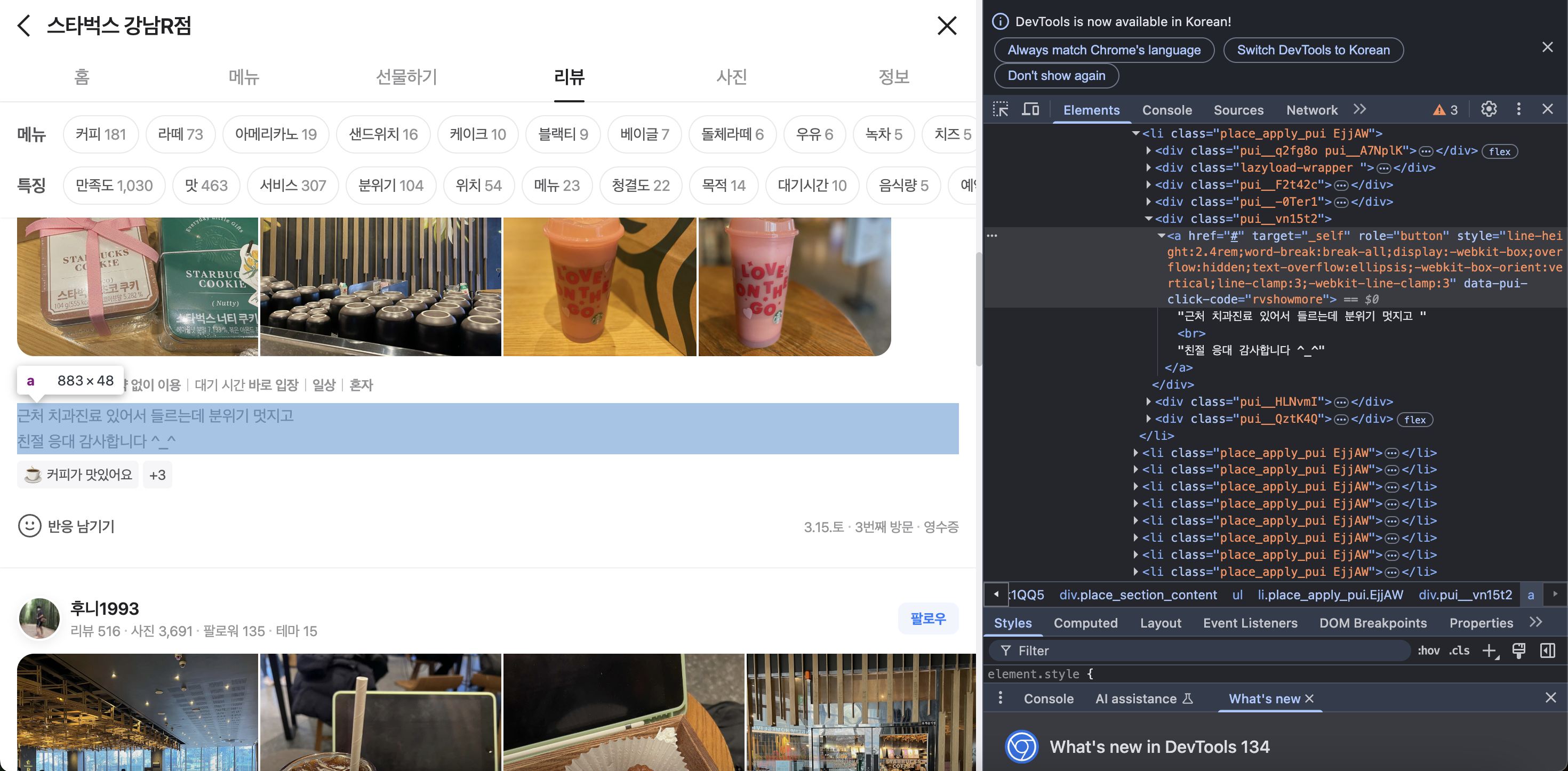Screen dimensions: 1568x771
Task: Toggle the computed styles sidebar icon
Action: [x=1547, y=650]
